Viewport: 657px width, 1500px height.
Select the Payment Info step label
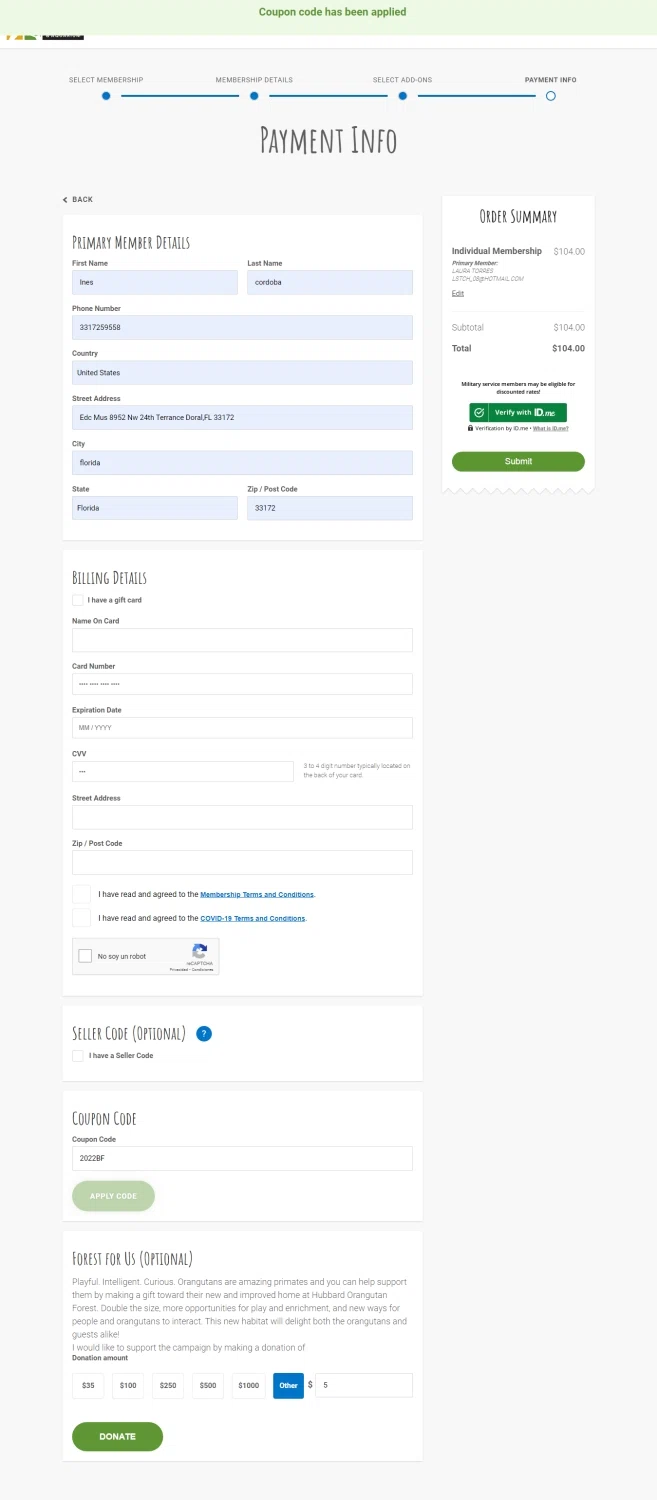click(551, 80)
